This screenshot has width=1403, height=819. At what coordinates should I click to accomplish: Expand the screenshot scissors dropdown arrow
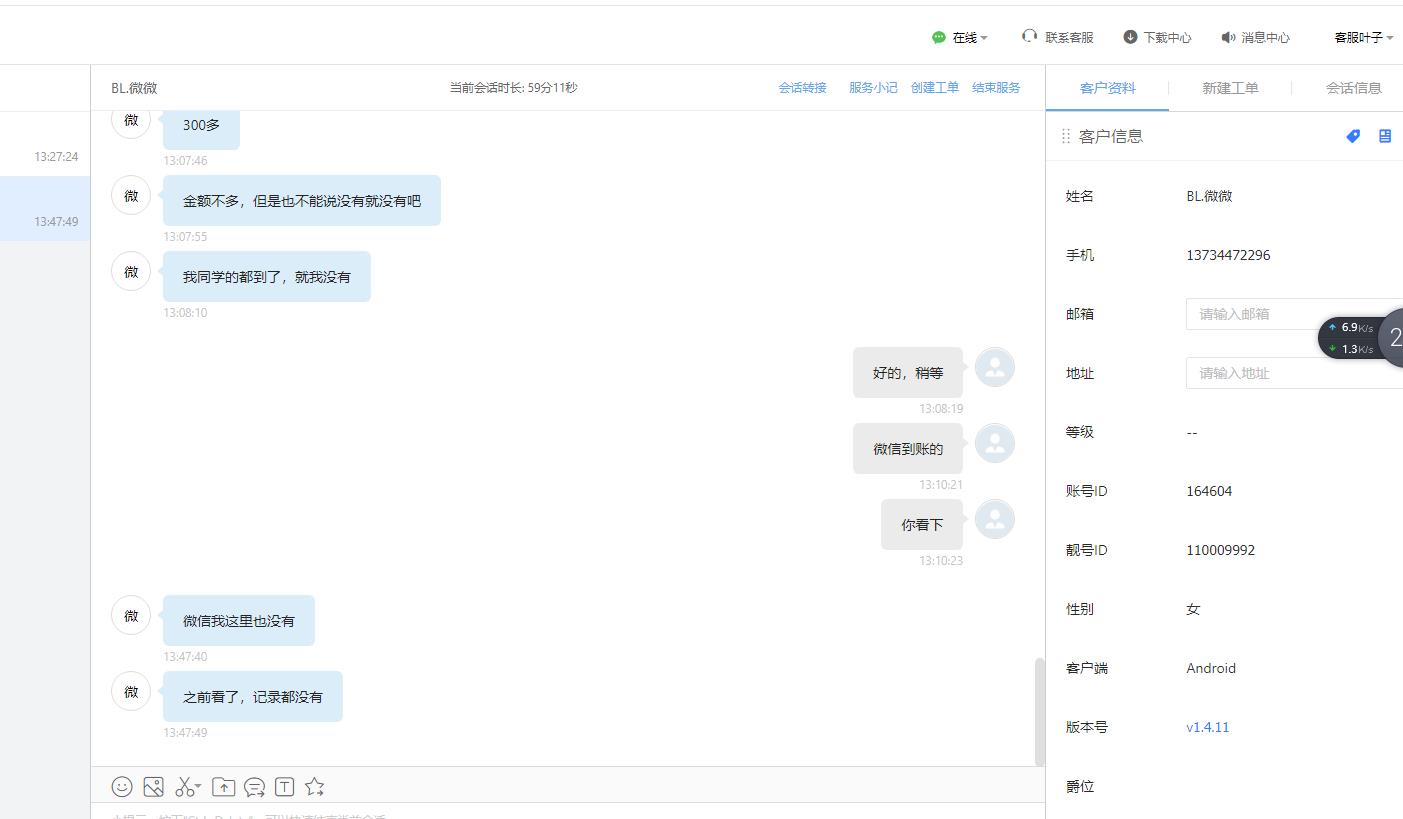click(198, 786)
